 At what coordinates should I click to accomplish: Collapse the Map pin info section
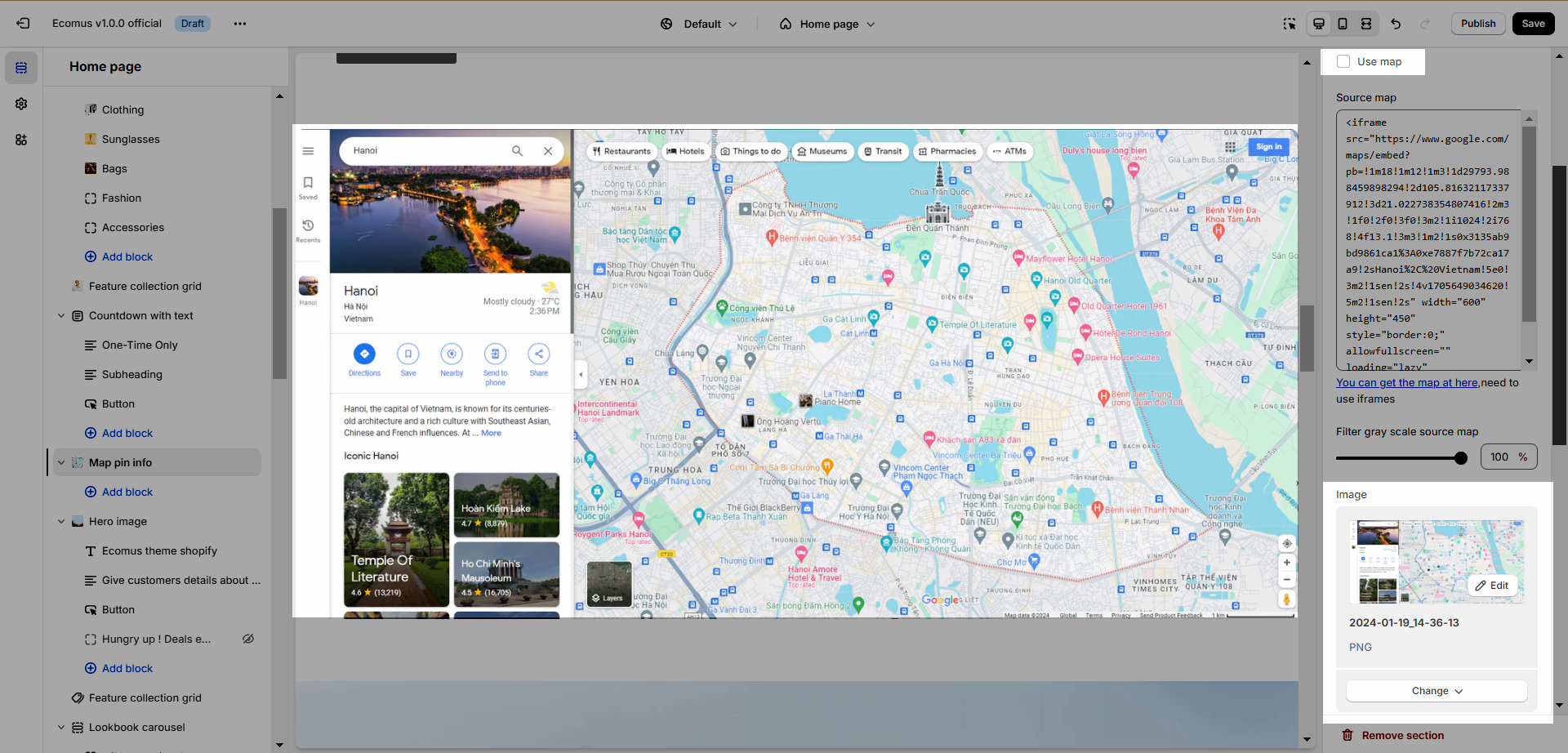pos(61,462)
